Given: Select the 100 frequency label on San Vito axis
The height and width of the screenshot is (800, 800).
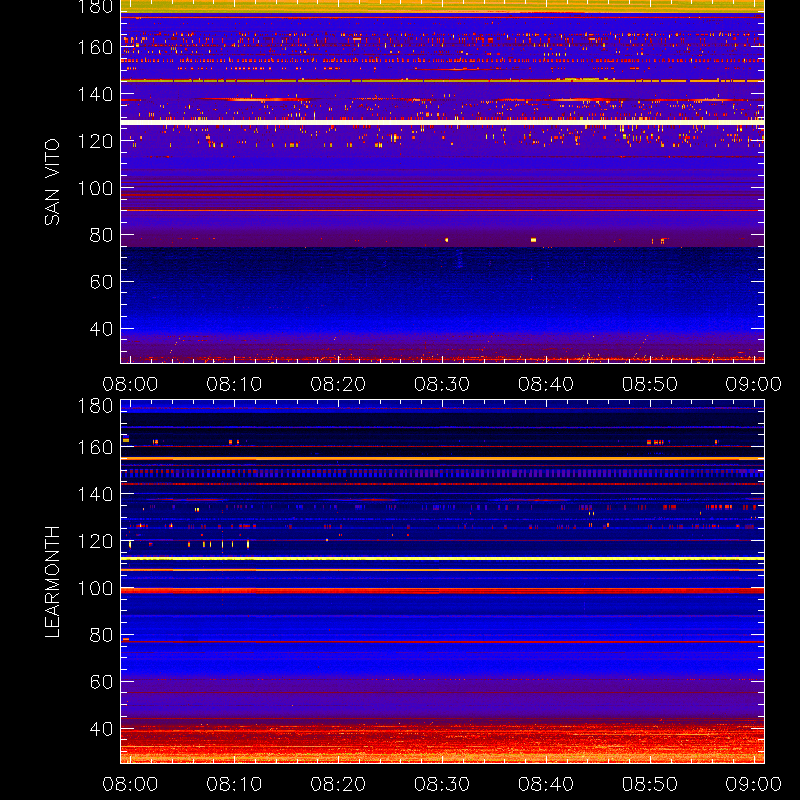Looking at the screenshot, I should [x=95, y=188].
